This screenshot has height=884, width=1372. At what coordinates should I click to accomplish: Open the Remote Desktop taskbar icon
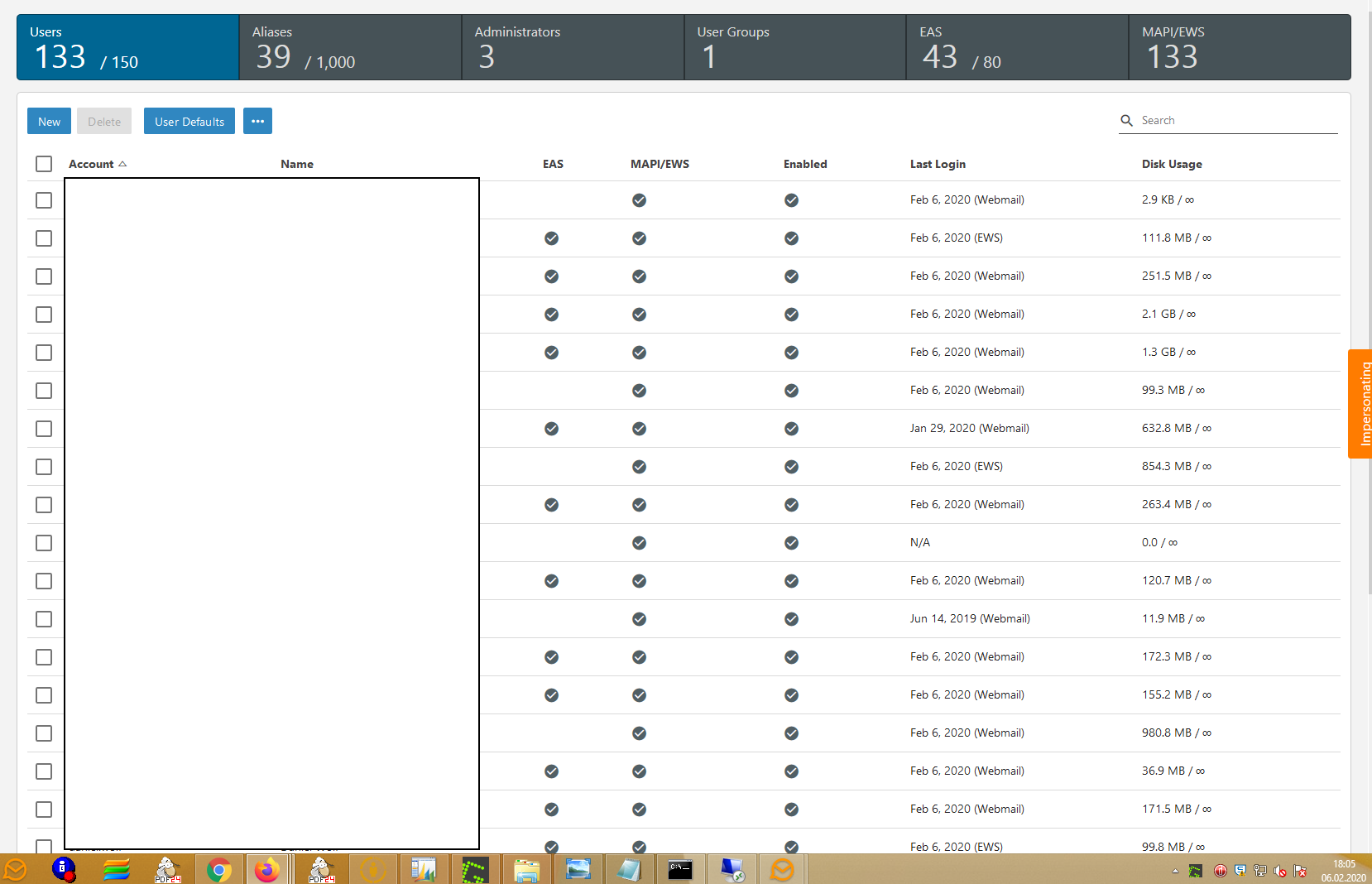tap(732, 870)
